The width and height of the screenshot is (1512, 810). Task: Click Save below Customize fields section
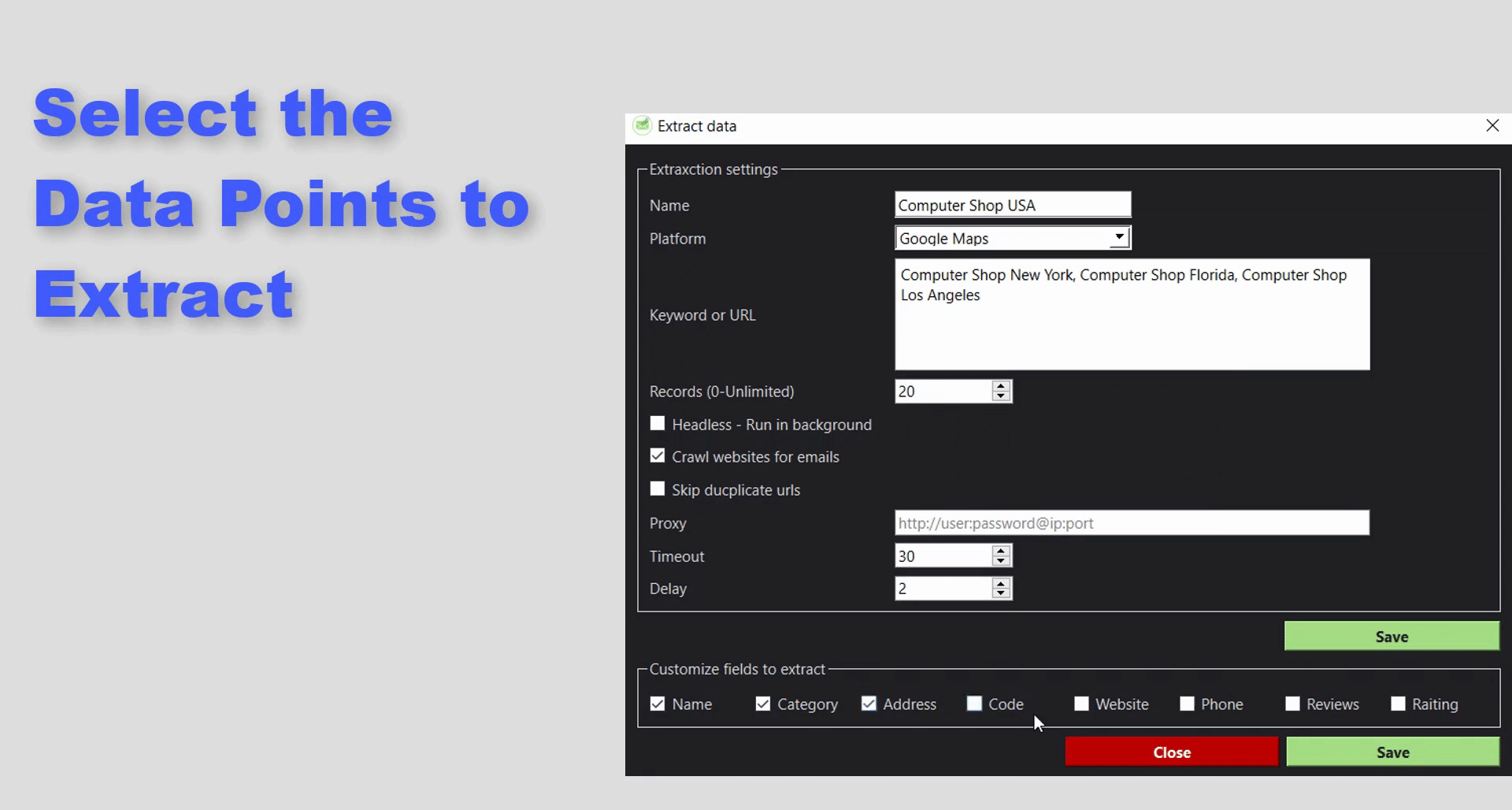(x=1392, y=752)
